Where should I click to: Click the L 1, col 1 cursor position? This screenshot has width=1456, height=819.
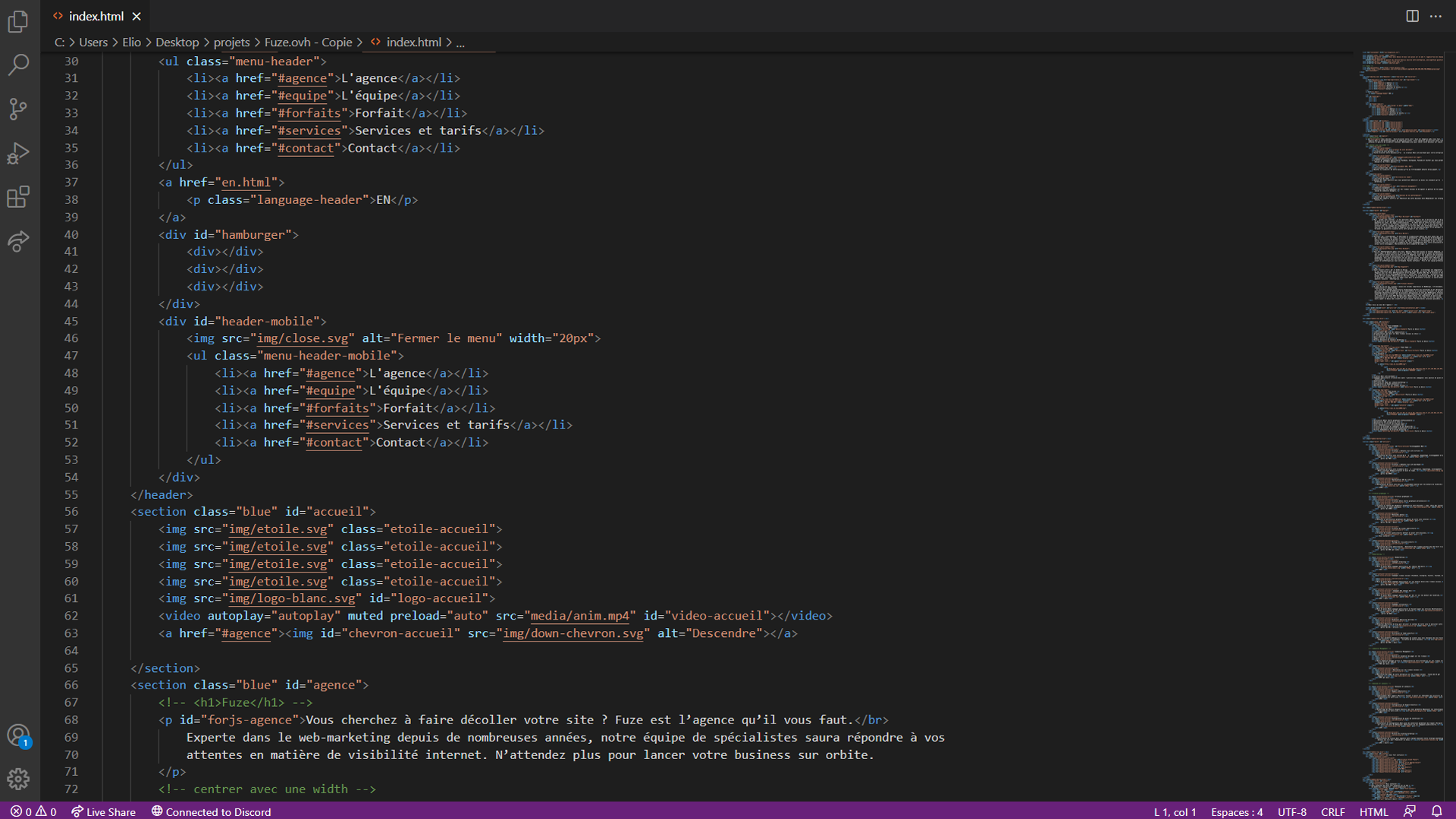tap(1175, 811)
